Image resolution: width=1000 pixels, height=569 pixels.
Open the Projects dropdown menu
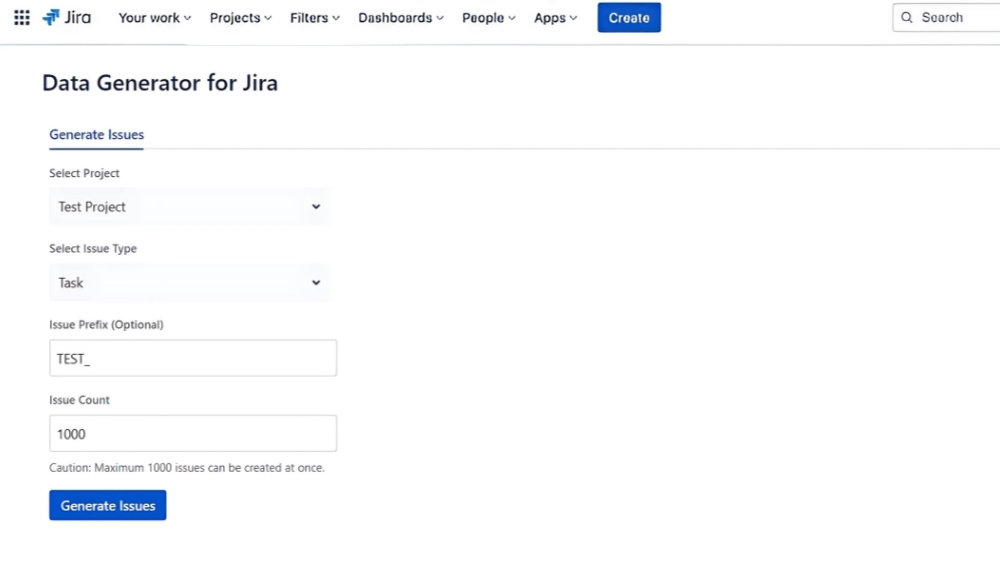click(240, 18)
